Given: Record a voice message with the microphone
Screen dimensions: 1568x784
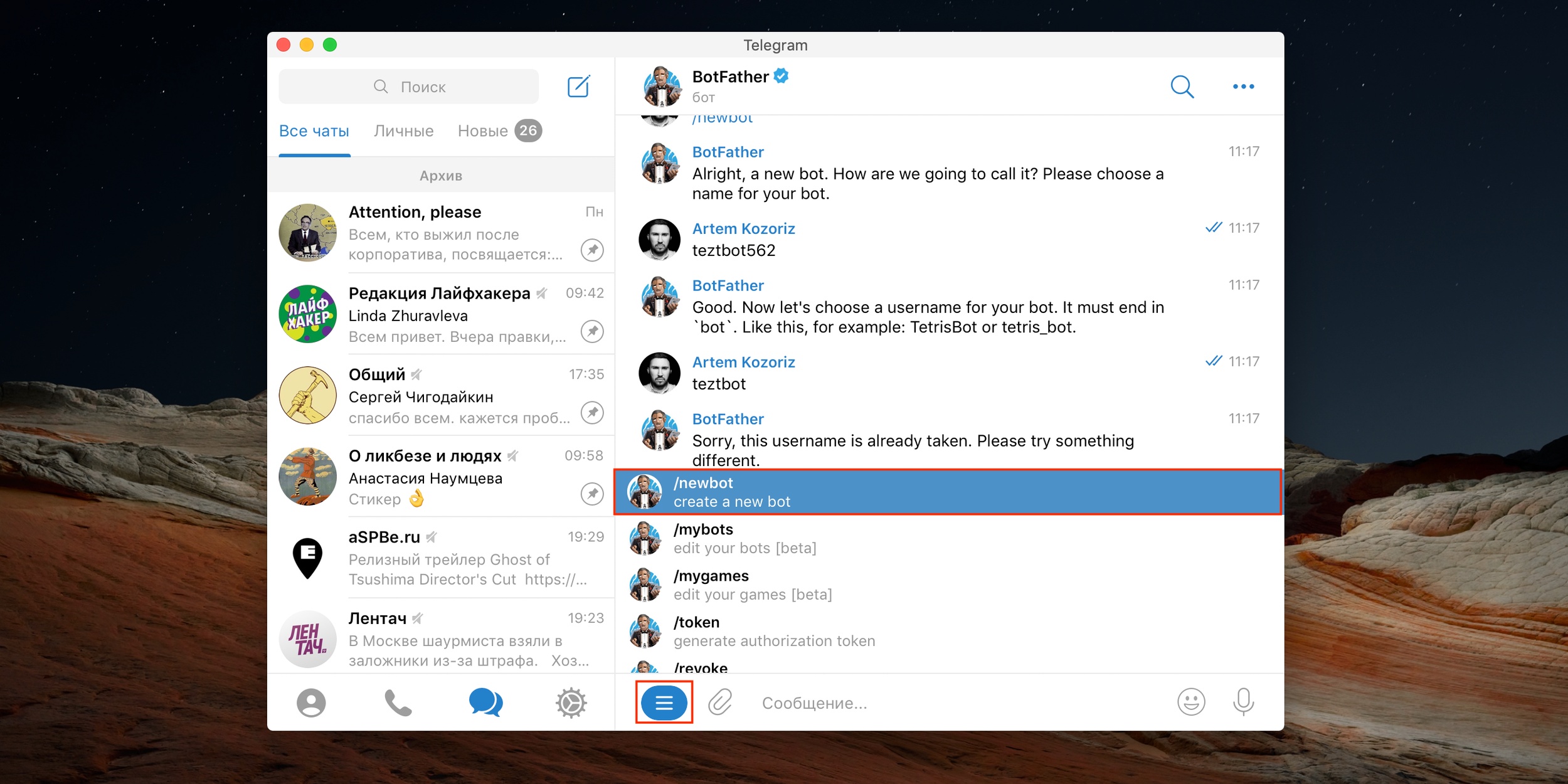Looking at the screenshot, I should click(x=1243, y=702).
